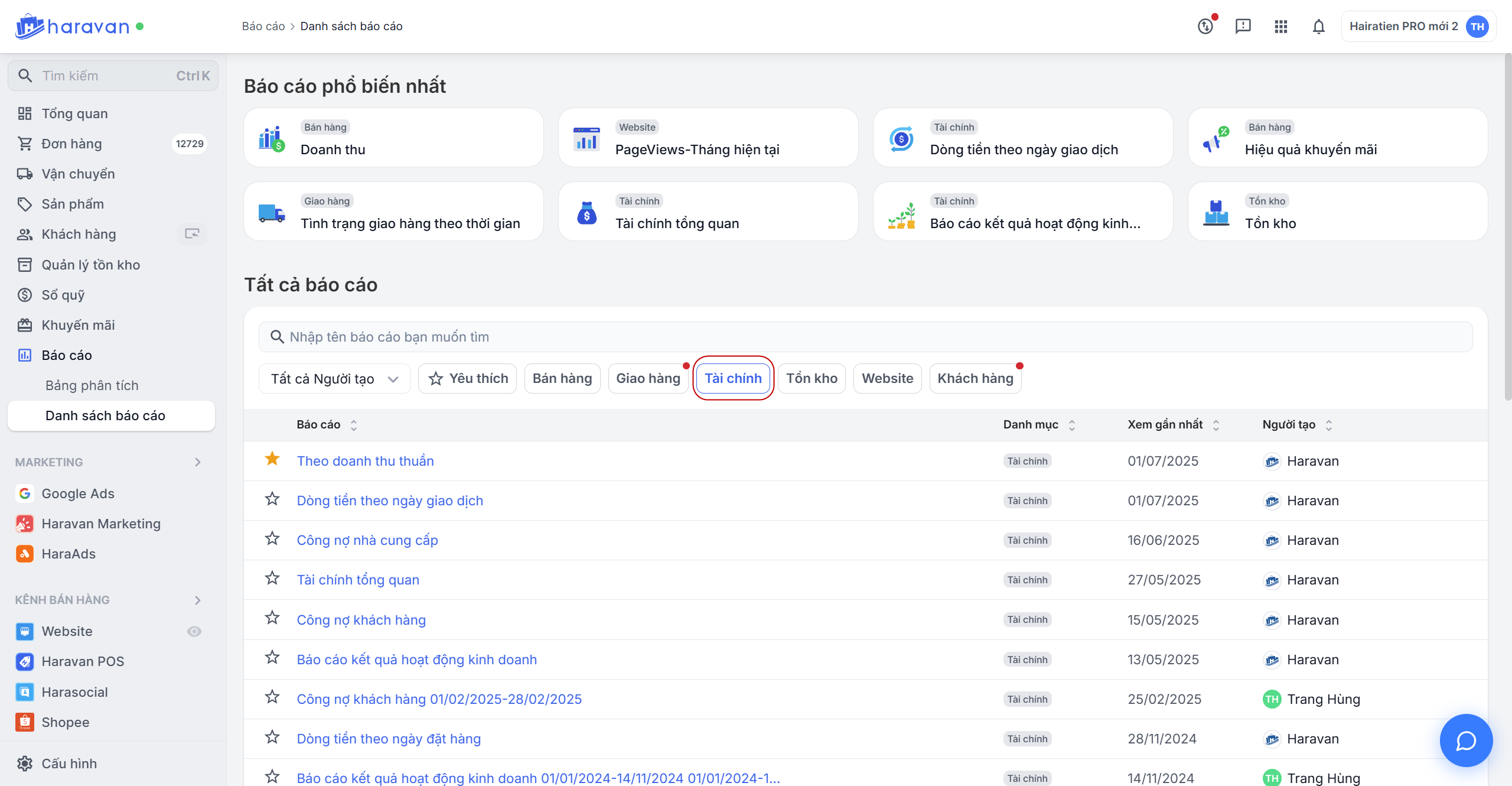Expand the MARKETING section chevron

point(198,462)
